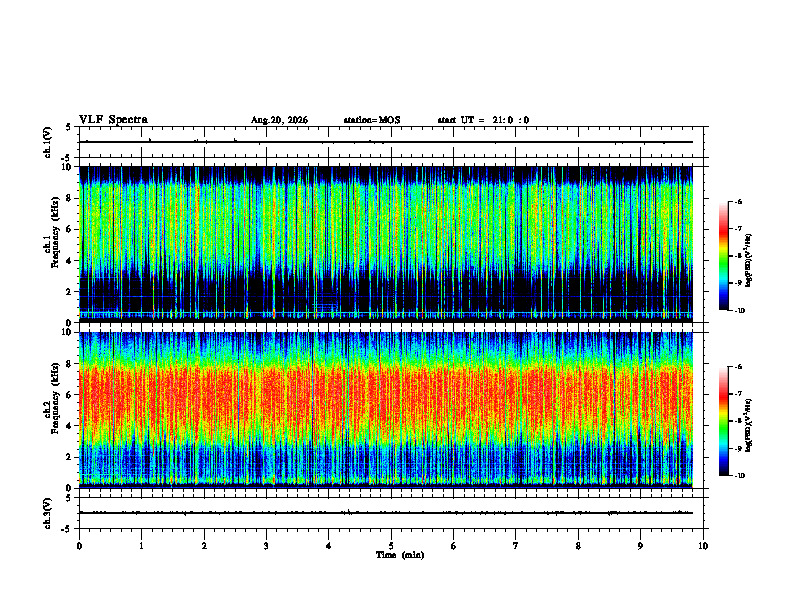The height and width of the screenshot is (612, 792).
Task: Click the "-6" tick on ch.1 color bar
Action: 739,201
